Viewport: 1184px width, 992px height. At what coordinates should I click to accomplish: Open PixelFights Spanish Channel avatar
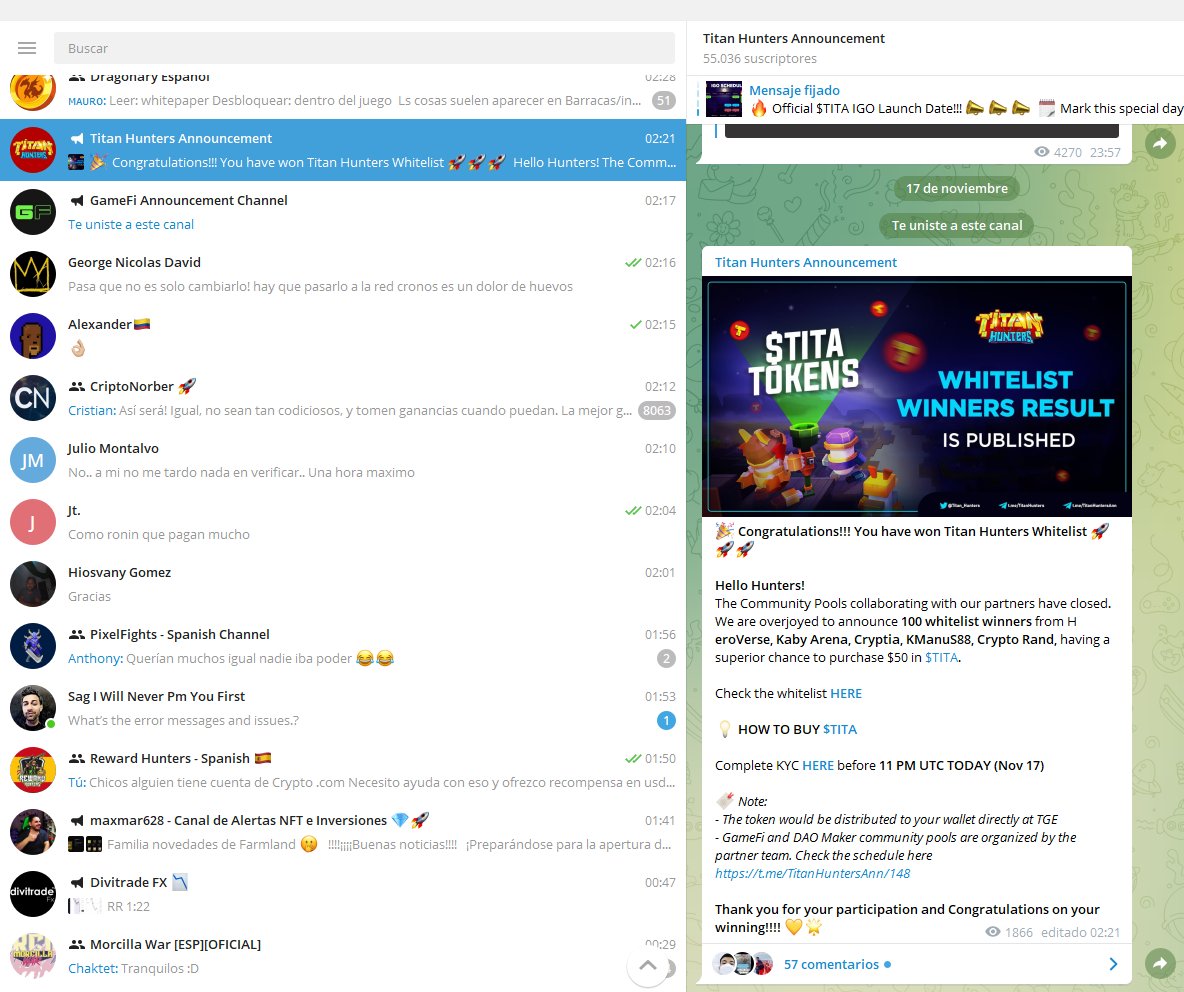32,646
